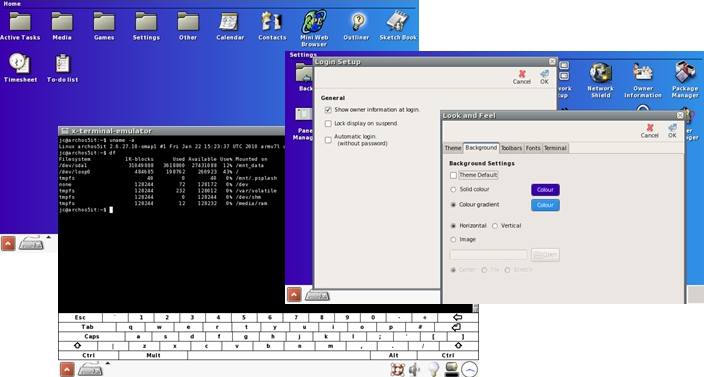
Task: Click OK in Look and Feel window
Action: [672, 131]
